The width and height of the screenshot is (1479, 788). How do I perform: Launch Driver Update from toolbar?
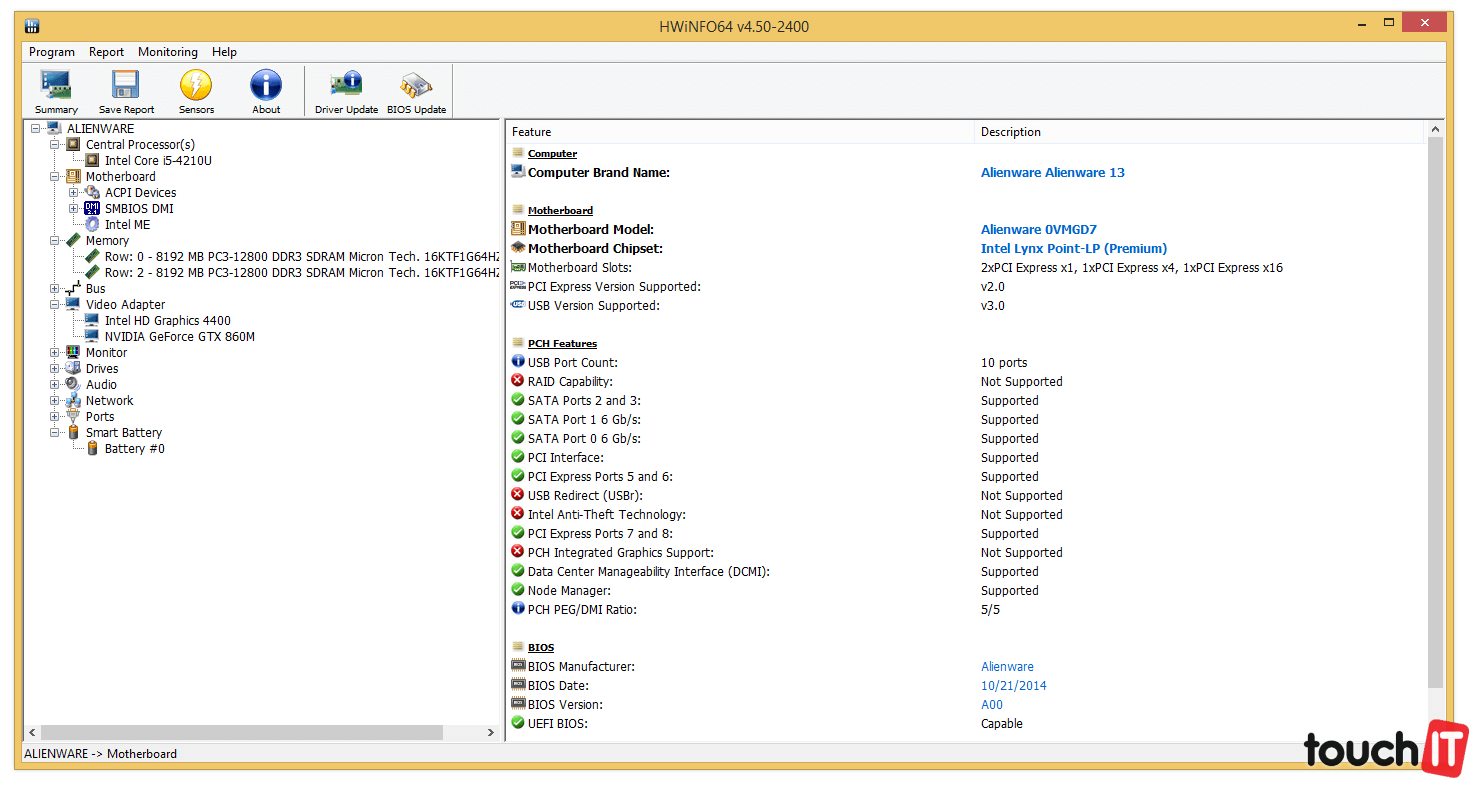click(346, 92)
